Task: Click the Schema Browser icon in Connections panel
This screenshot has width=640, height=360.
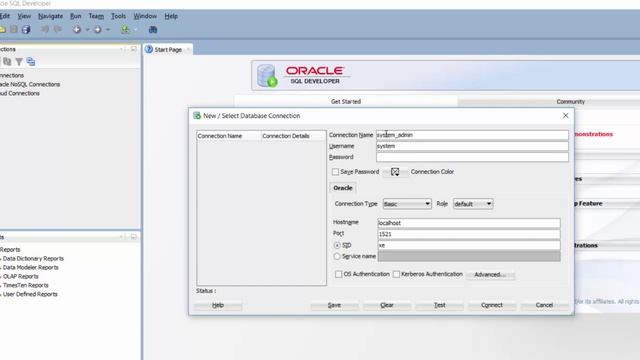Action: click(x=31, y=62)
